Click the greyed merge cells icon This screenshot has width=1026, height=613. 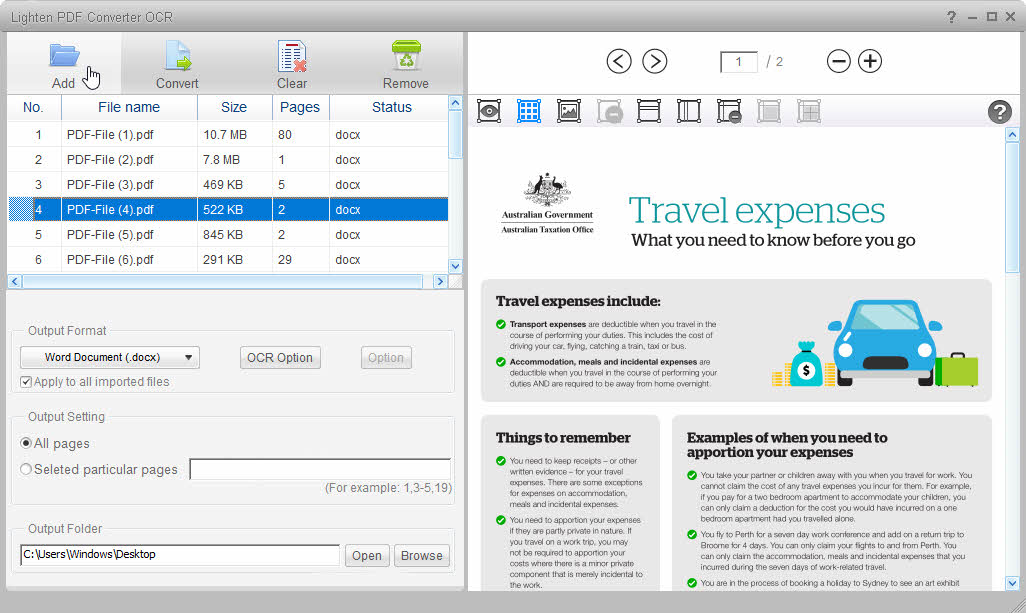click(x=769, y=111)
